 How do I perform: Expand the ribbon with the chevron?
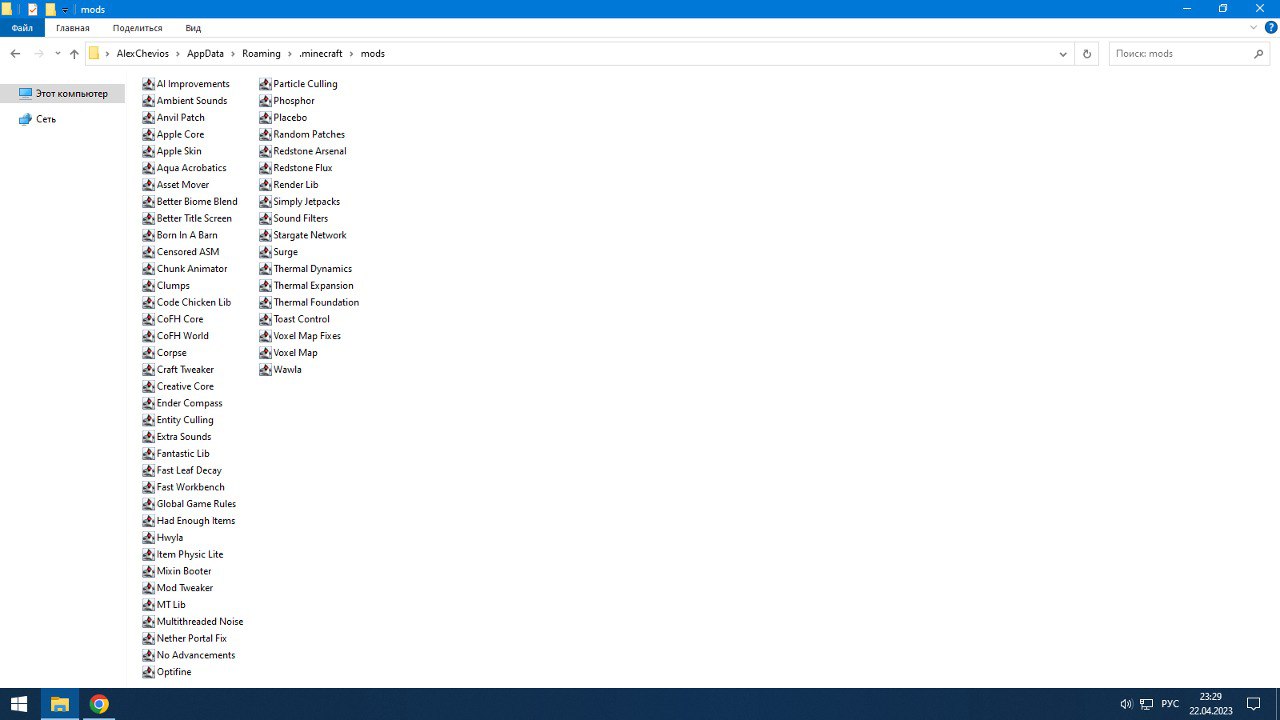click(x=1255, y=28)
